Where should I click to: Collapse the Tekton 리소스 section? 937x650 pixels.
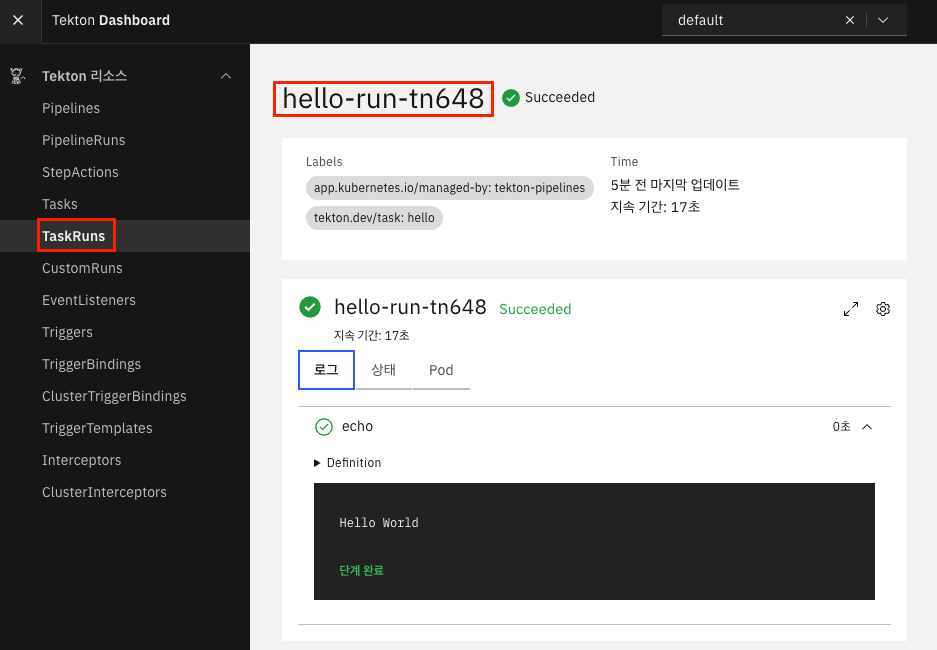(226, 76)
